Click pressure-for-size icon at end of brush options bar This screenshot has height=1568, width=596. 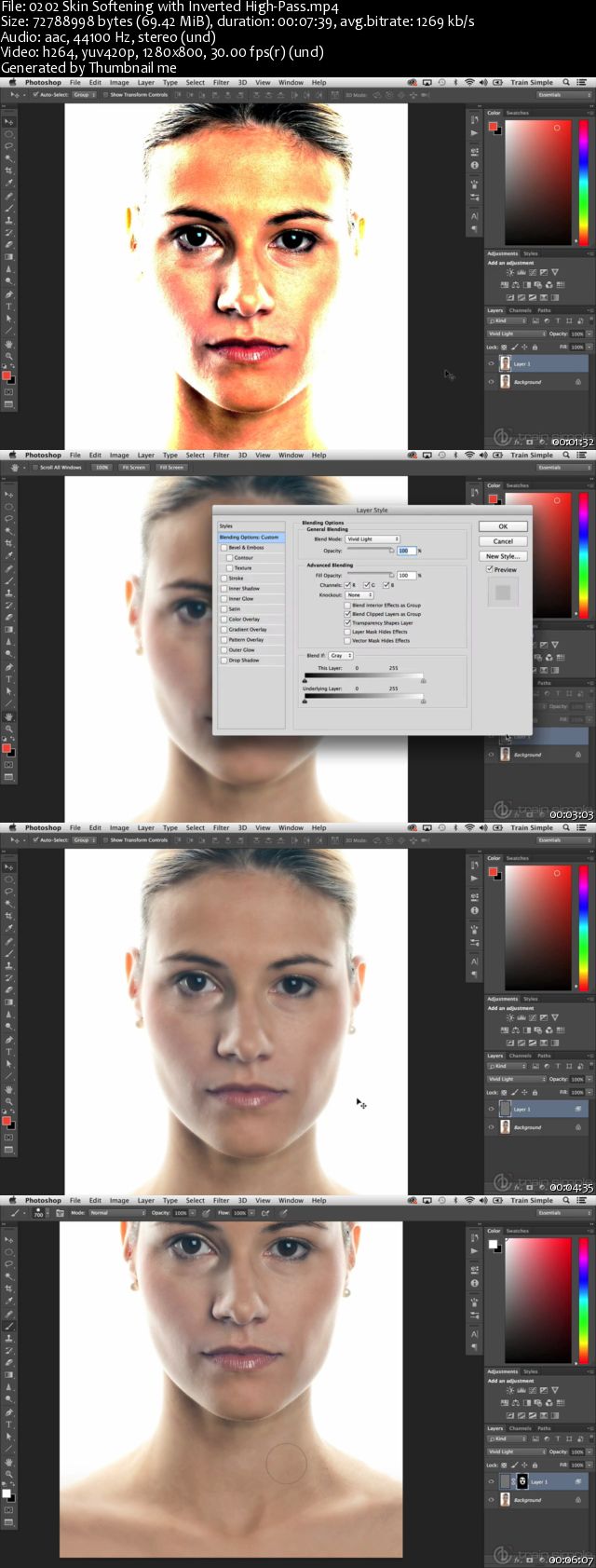(283, 1213)
